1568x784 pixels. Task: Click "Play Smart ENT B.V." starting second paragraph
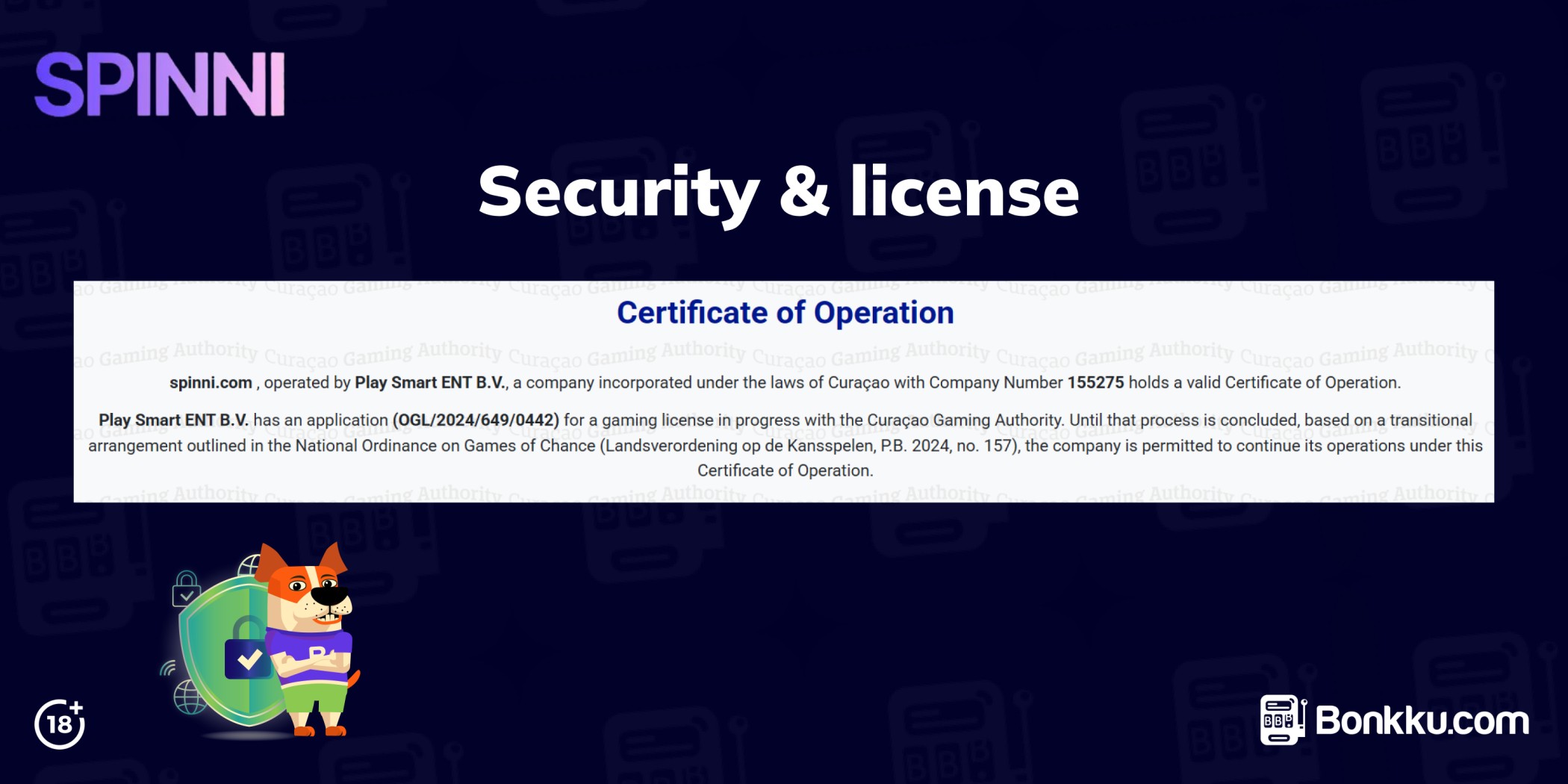(173, 420)
